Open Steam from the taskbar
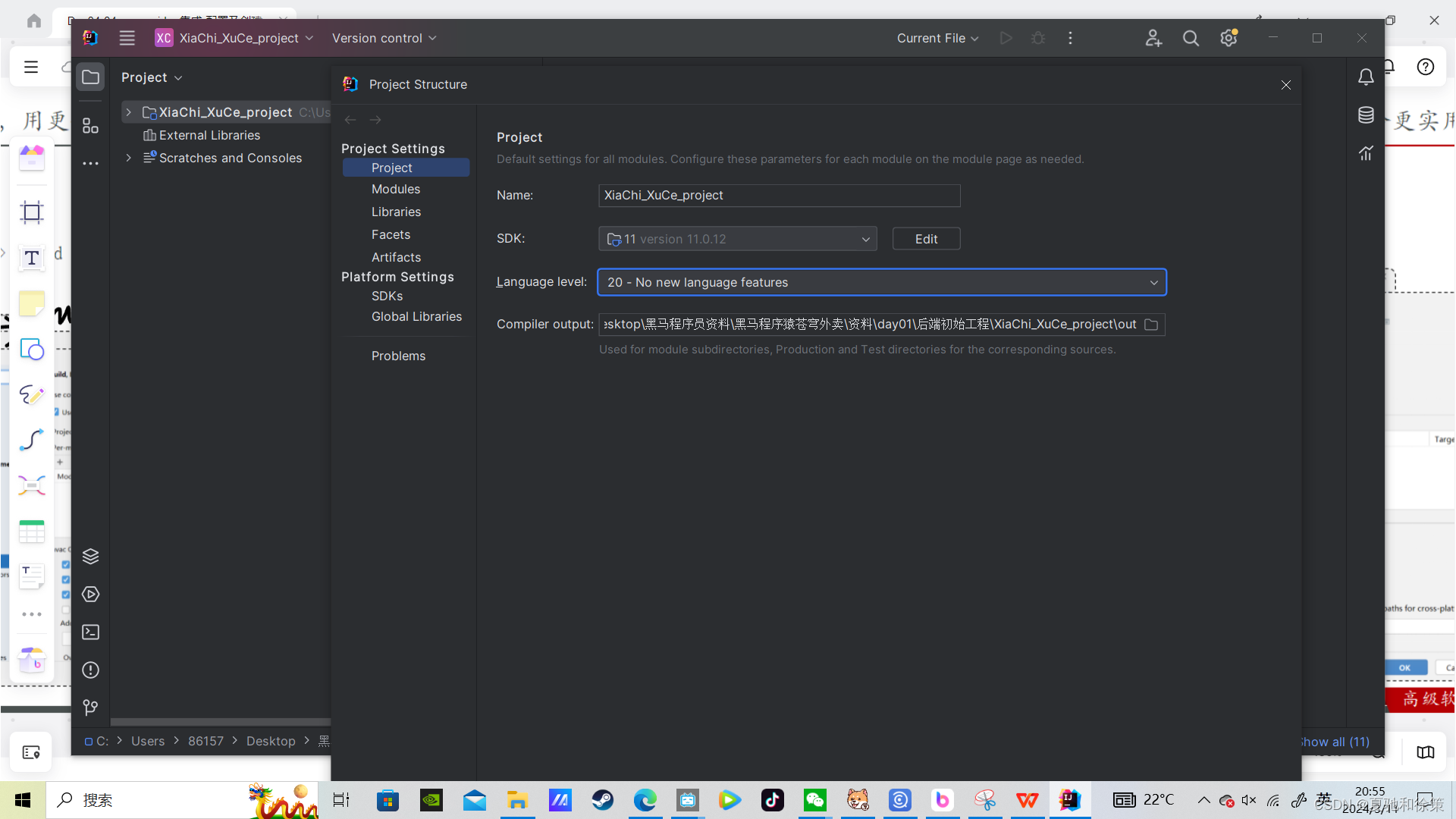 [x=603, y=800]
